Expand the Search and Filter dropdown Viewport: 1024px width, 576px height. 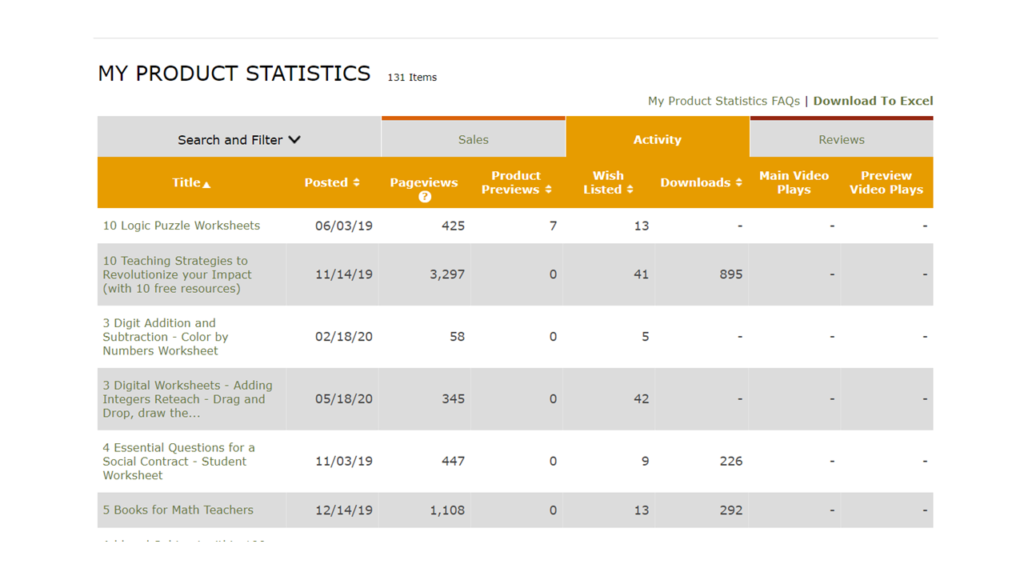coord(239,140)
